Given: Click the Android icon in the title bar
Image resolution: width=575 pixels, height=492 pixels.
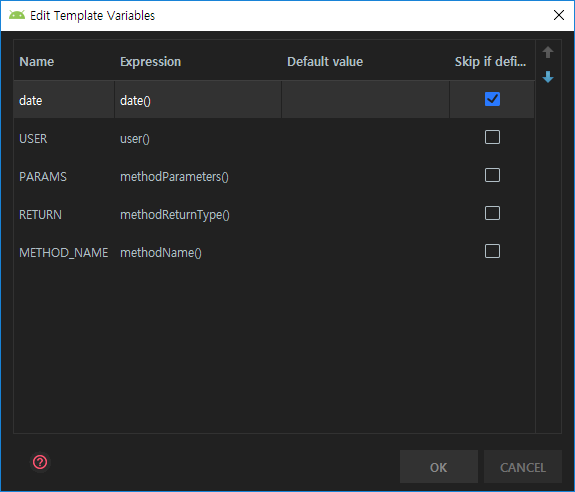Looking at the screenshot, I should click(17, 15).
